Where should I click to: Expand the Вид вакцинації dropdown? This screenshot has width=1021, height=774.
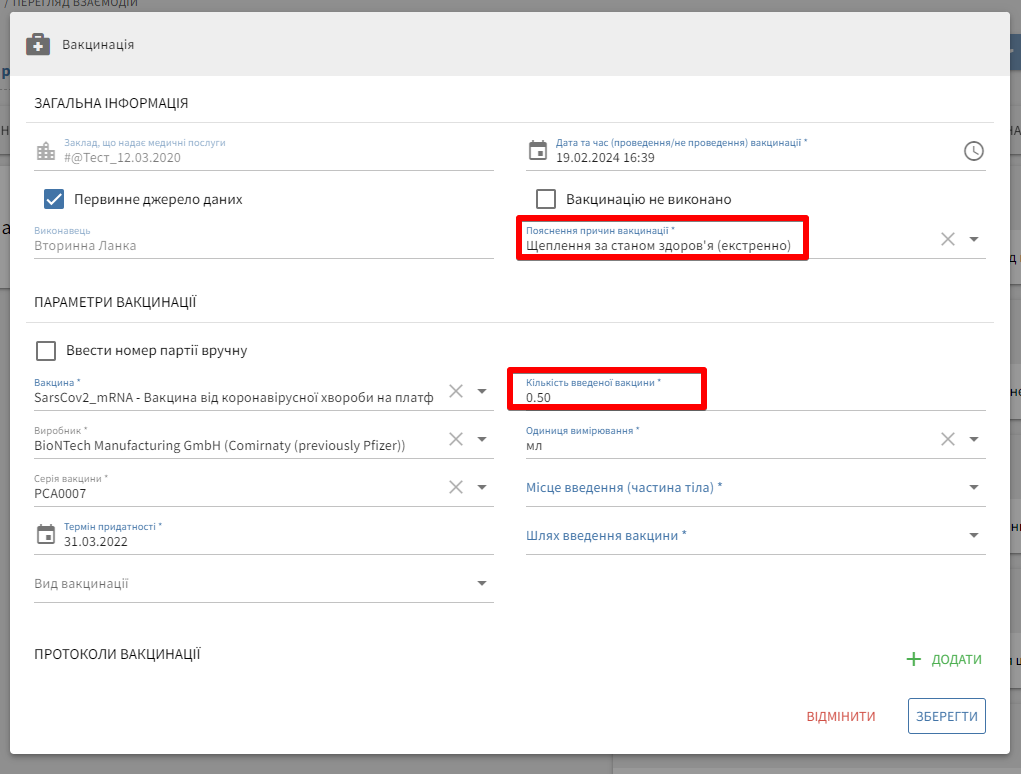click(481, 584)
